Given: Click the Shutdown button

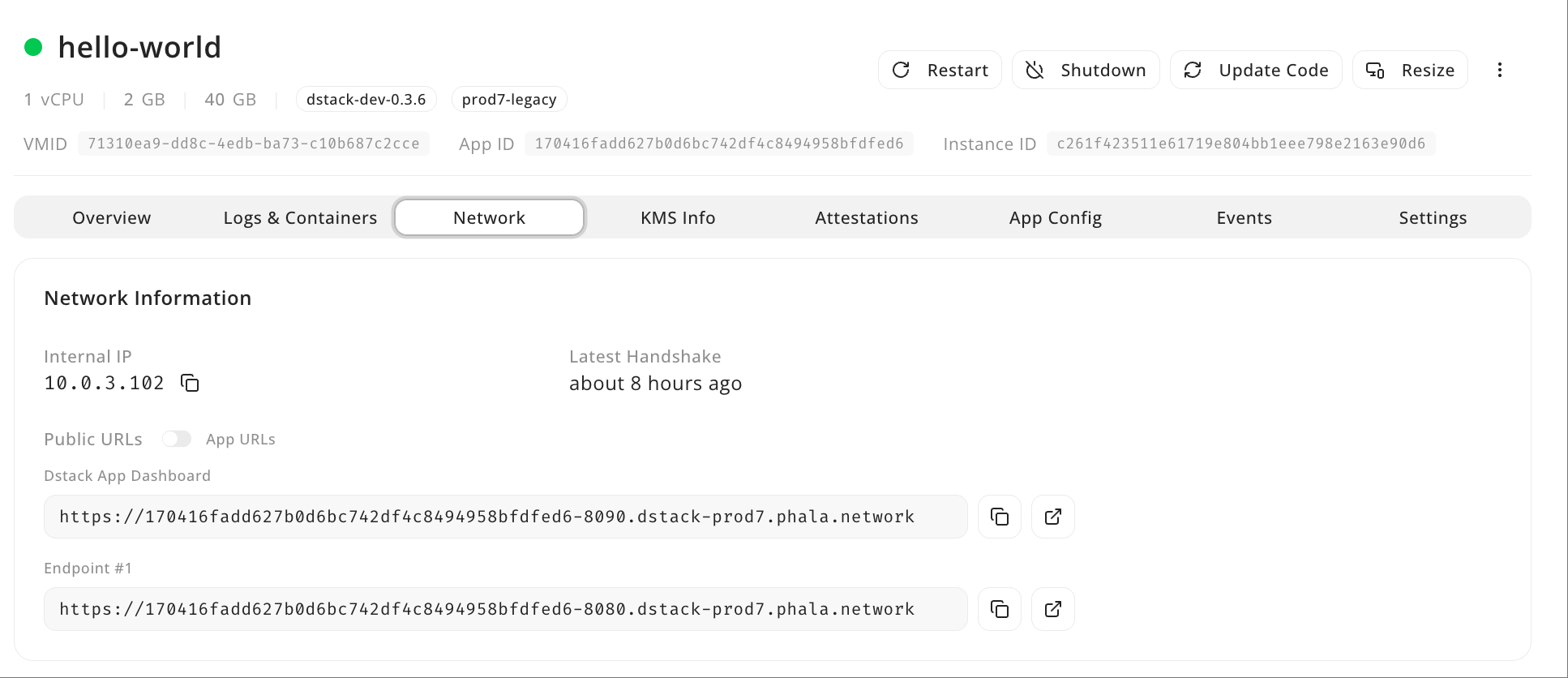Looking at the screenshot, I should [x=1086, y=70].
